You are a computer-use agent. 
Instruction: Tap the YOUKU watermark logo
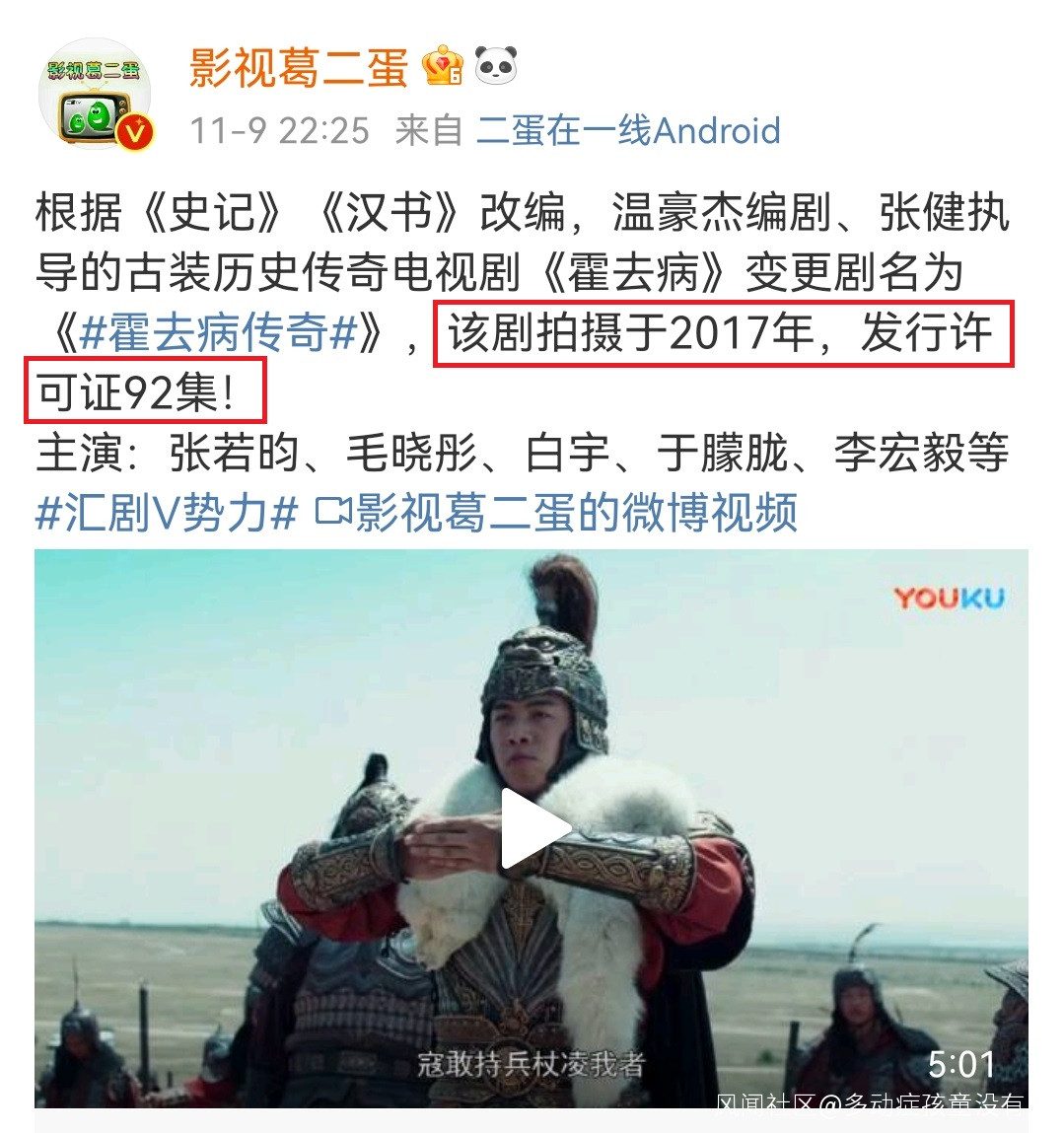pos(949,599)
